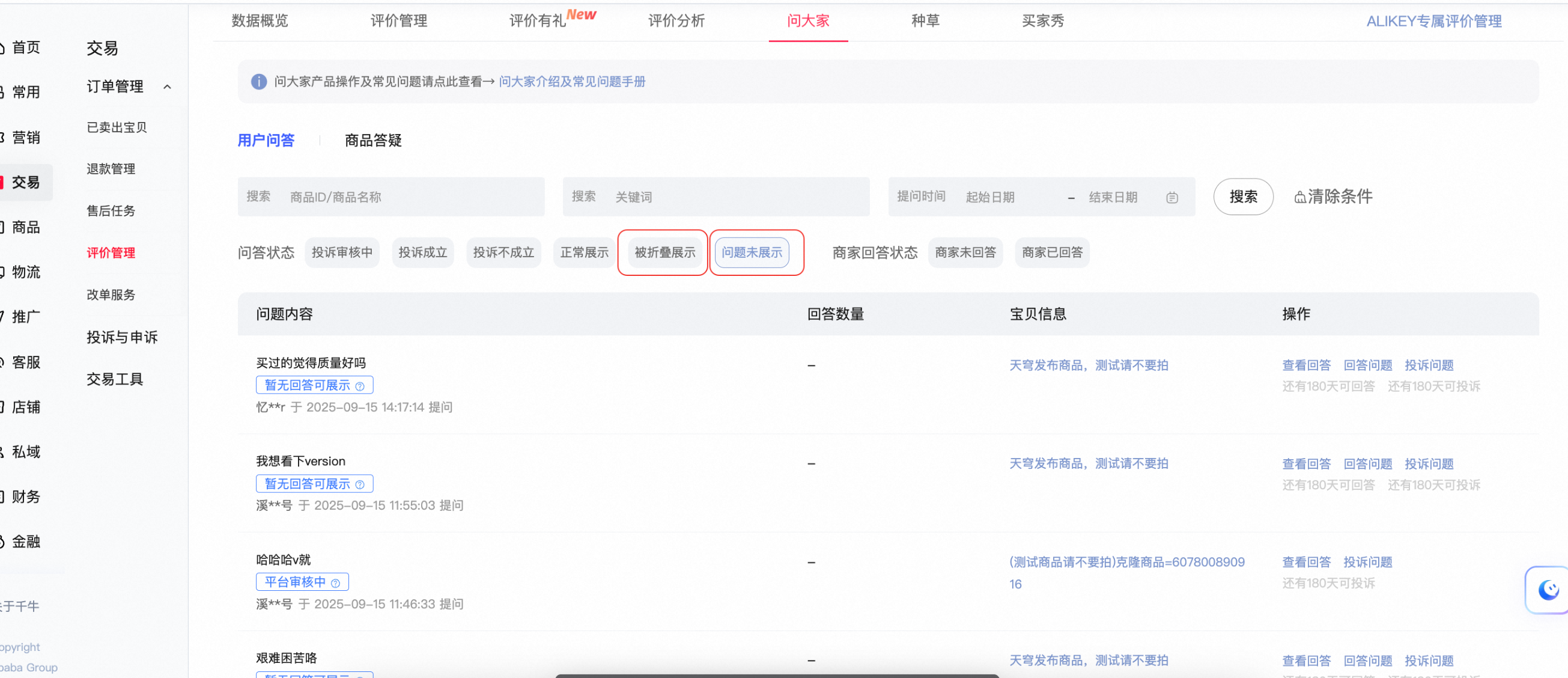This screenshot has height=678, width=1568.
Task: Toggle the 商家已回答 filter chip
Action: coord(1053,253)
